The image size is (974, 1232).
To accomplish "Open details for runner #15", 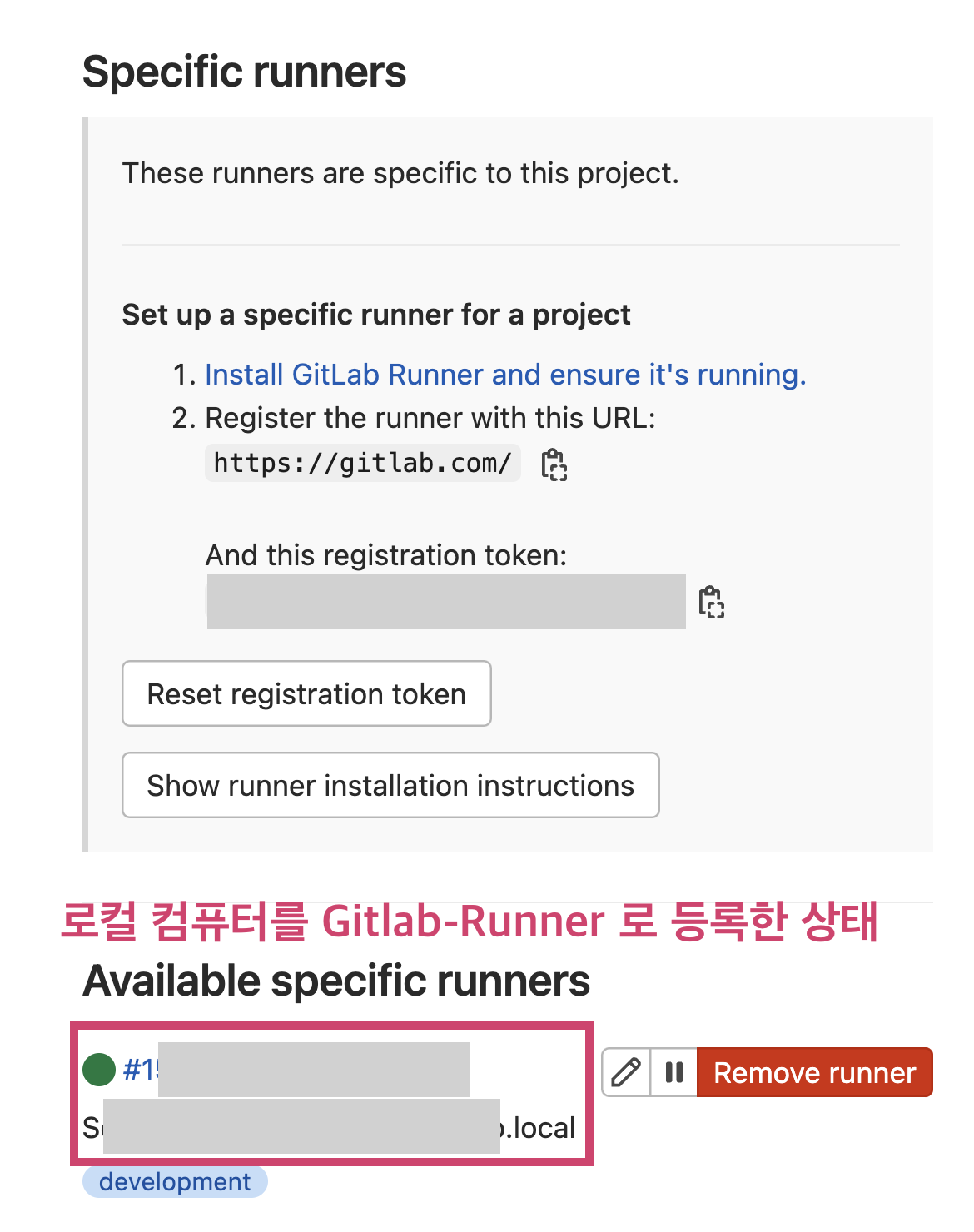I will [x=137, y=1069].
